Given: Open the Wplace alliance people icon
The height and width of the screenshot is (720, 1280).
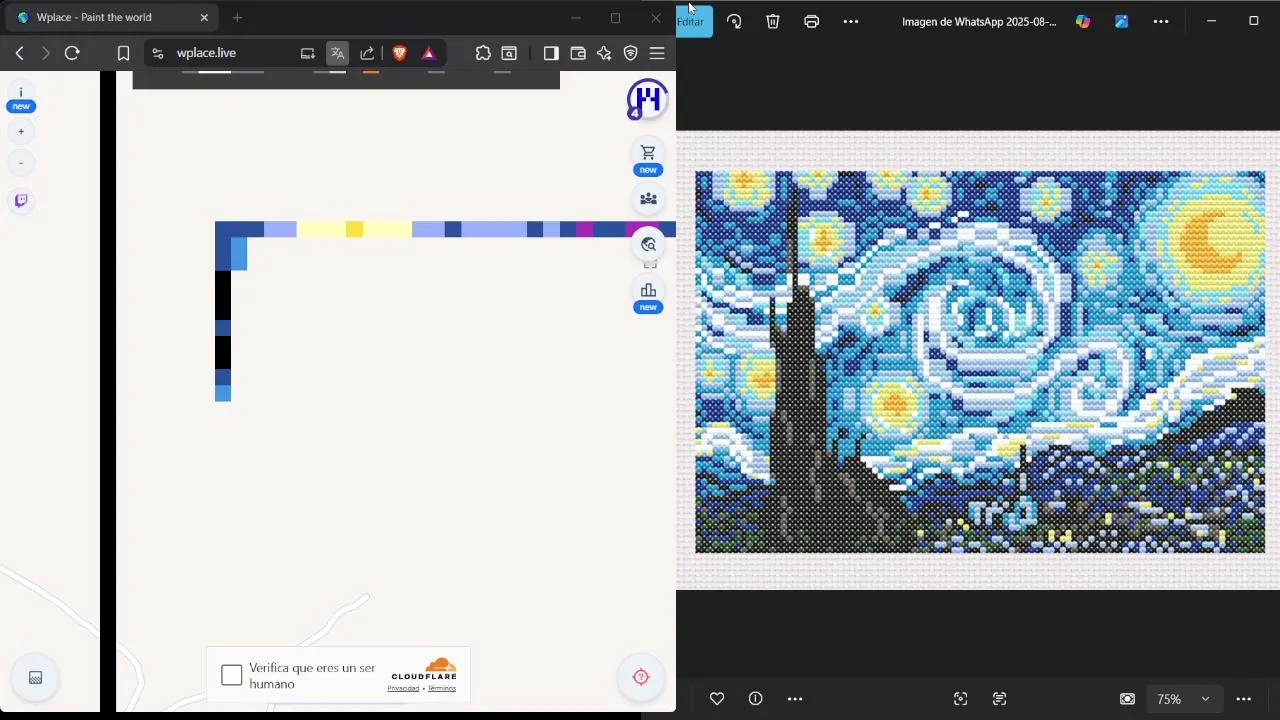Looking at the screenshot, I should click(648, 199).
